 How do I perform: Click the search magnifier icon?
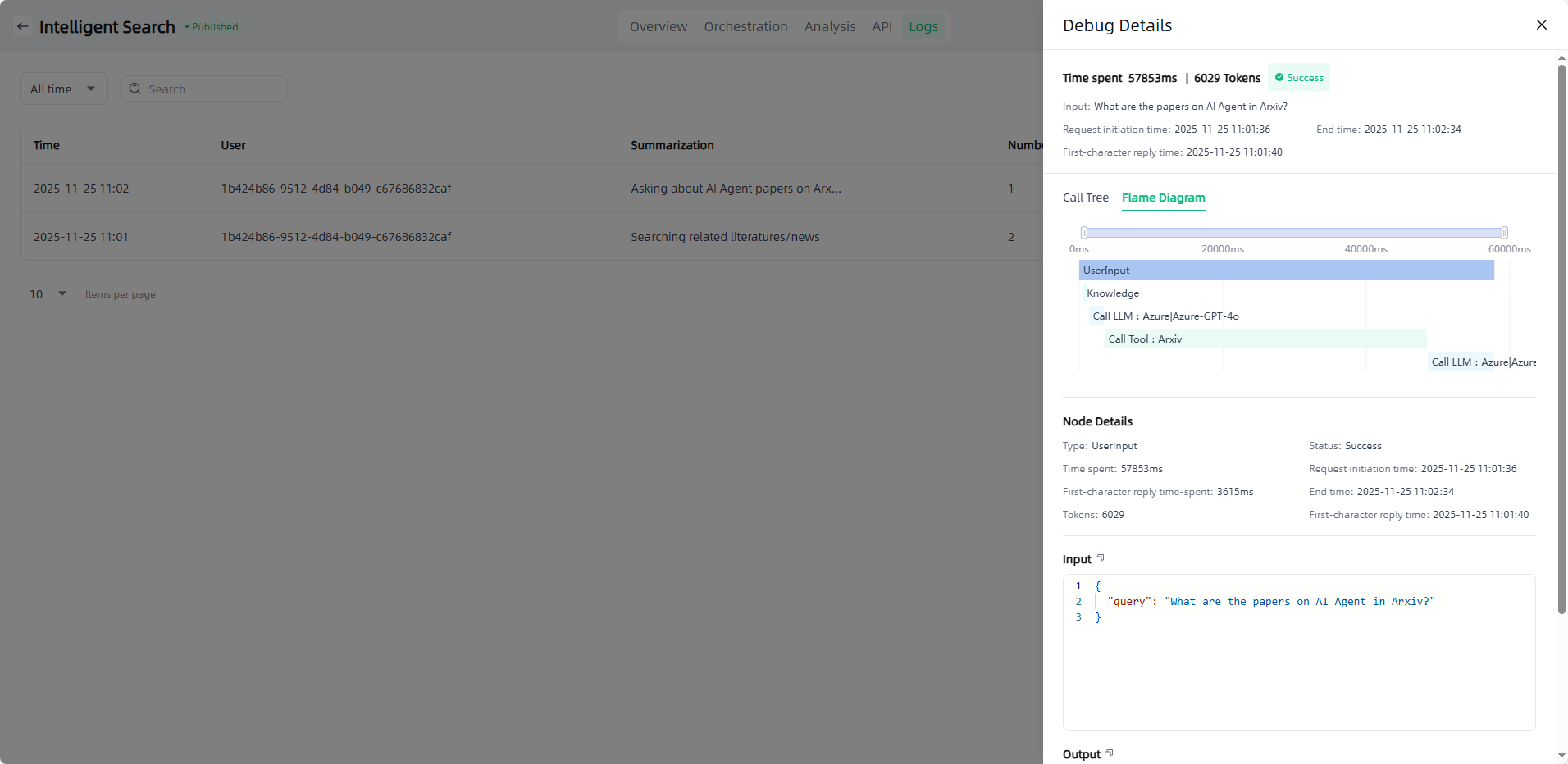(x=135, y=89)
